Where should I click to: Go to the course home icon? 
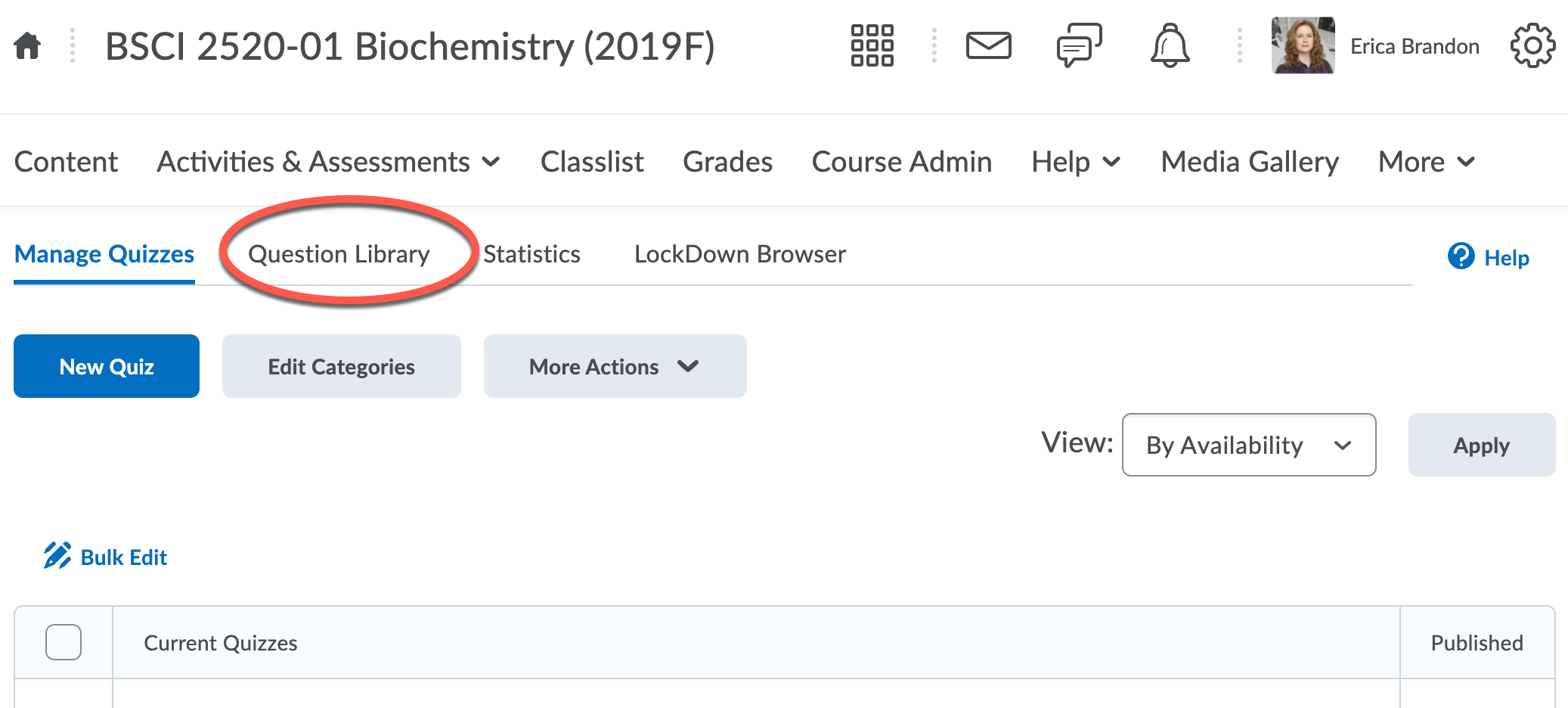pos(27,46)
